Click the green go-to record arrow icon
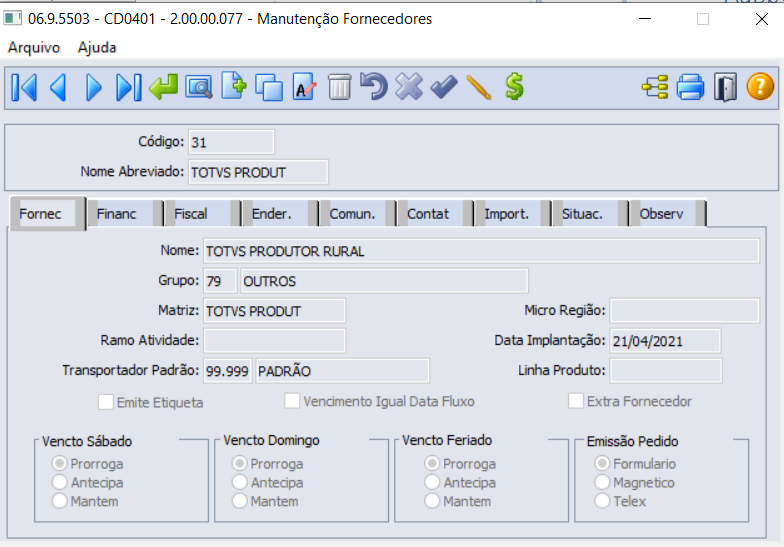Viewport: 784px width, 547px height. (164, 88)
